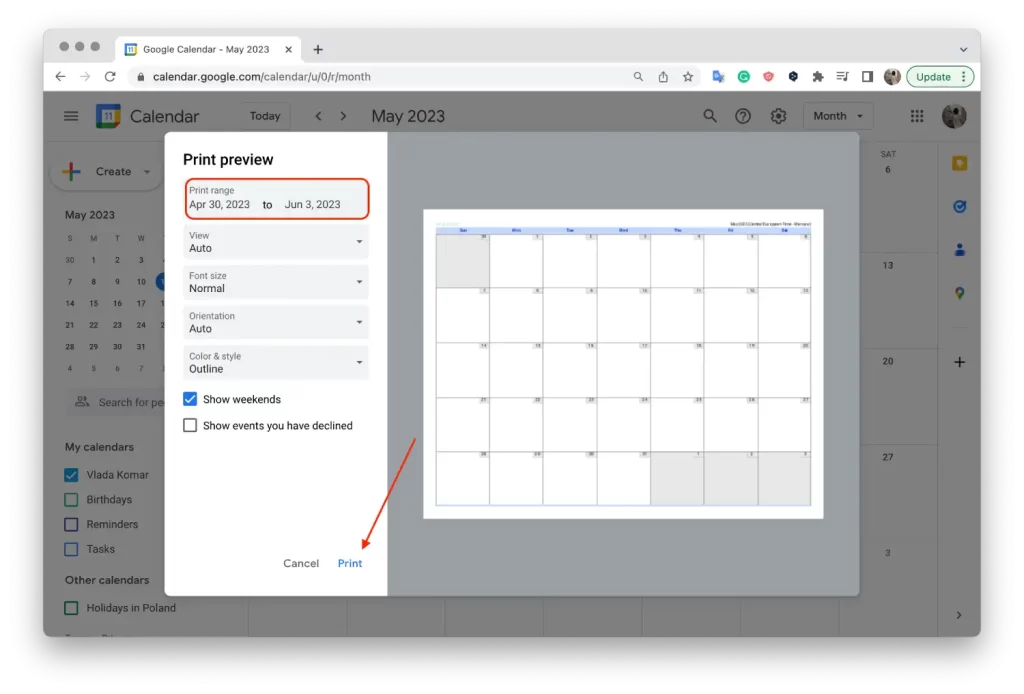The image size is (1024, 694).
Task: Click the reading list icon
Action: click(x=842, y=76)
